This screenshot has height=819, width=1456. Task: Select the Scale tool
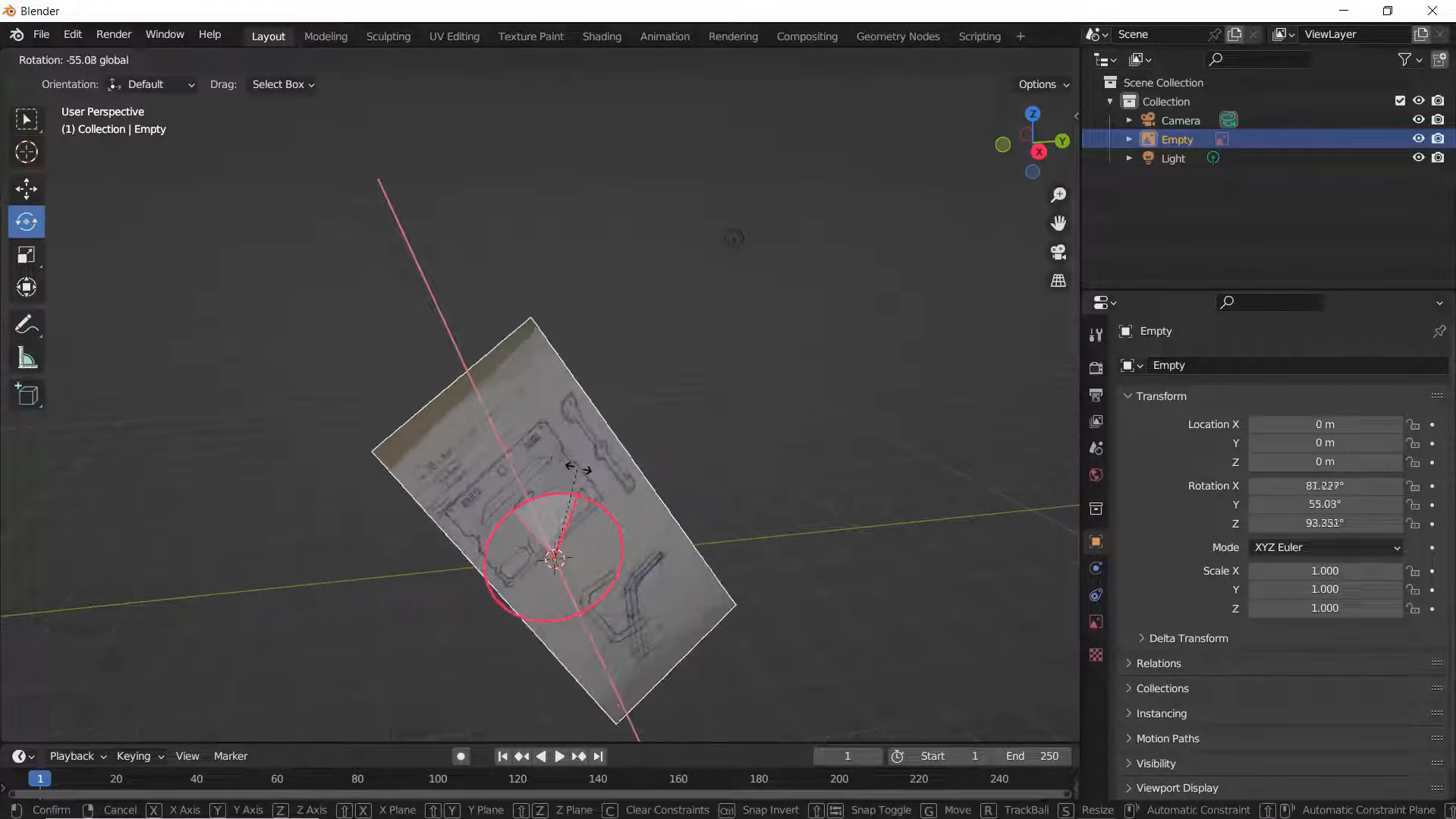tap(27, 254)
